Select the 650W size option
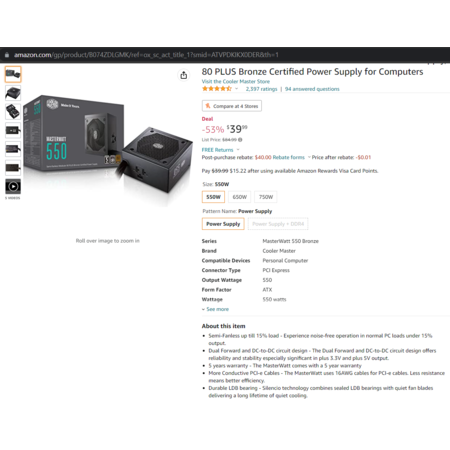Viewport: 450px width, 450px height. (x=240, y=197)
